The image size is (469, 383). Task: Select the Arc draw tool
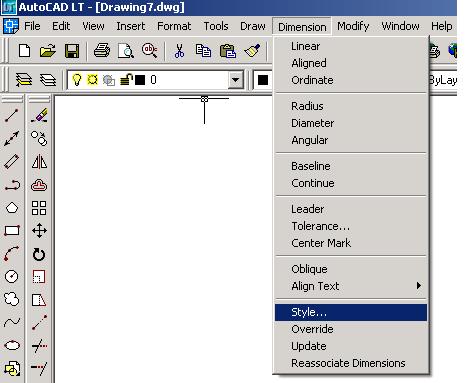click(x=12, y=254)
